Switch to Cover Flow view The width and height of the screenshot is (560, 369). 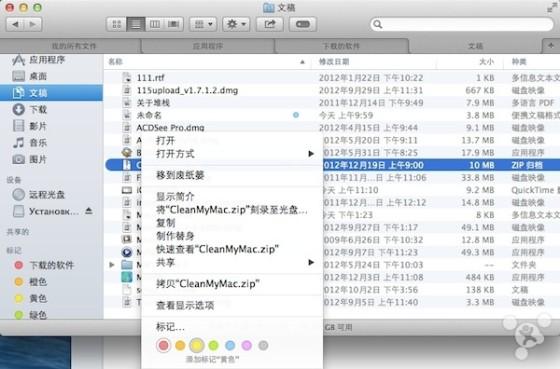[174, 24]
